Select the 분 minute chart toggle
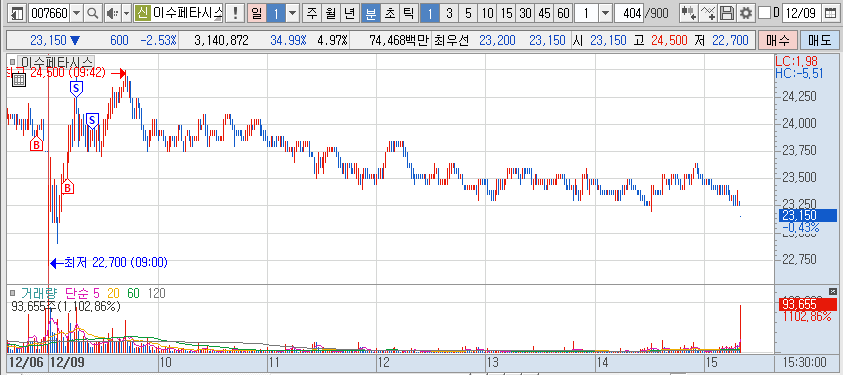The height and width of the screenshot is (375, 843). click(370, 13)
